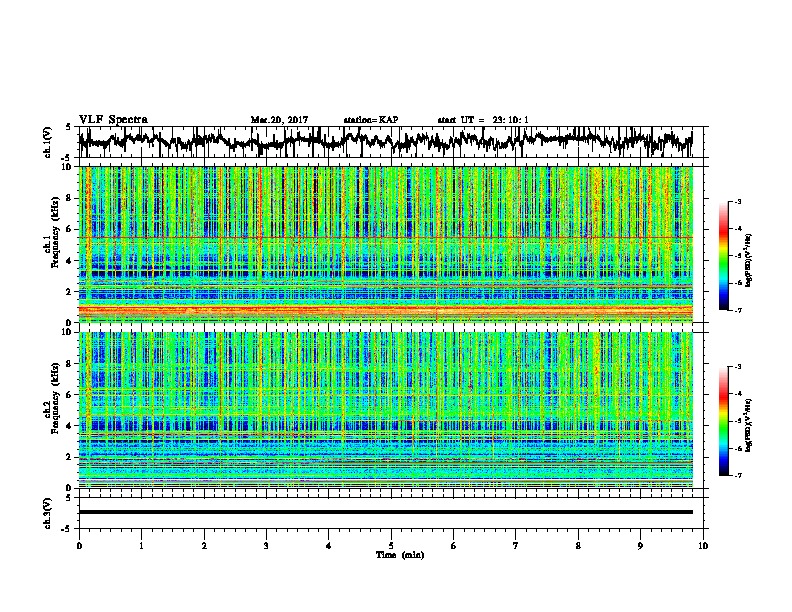792x612 pixels.
Task: Click time axis tick label "4"
Action: click(x=329, y=546)
